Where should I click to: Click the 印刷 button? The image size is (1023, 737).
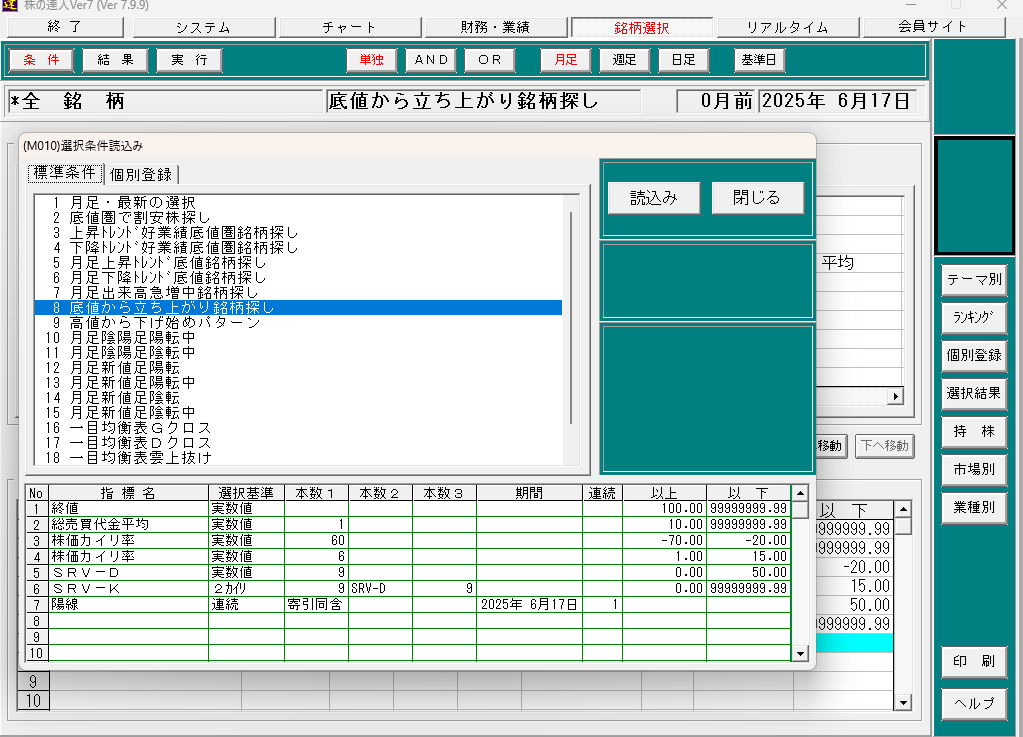974,661
